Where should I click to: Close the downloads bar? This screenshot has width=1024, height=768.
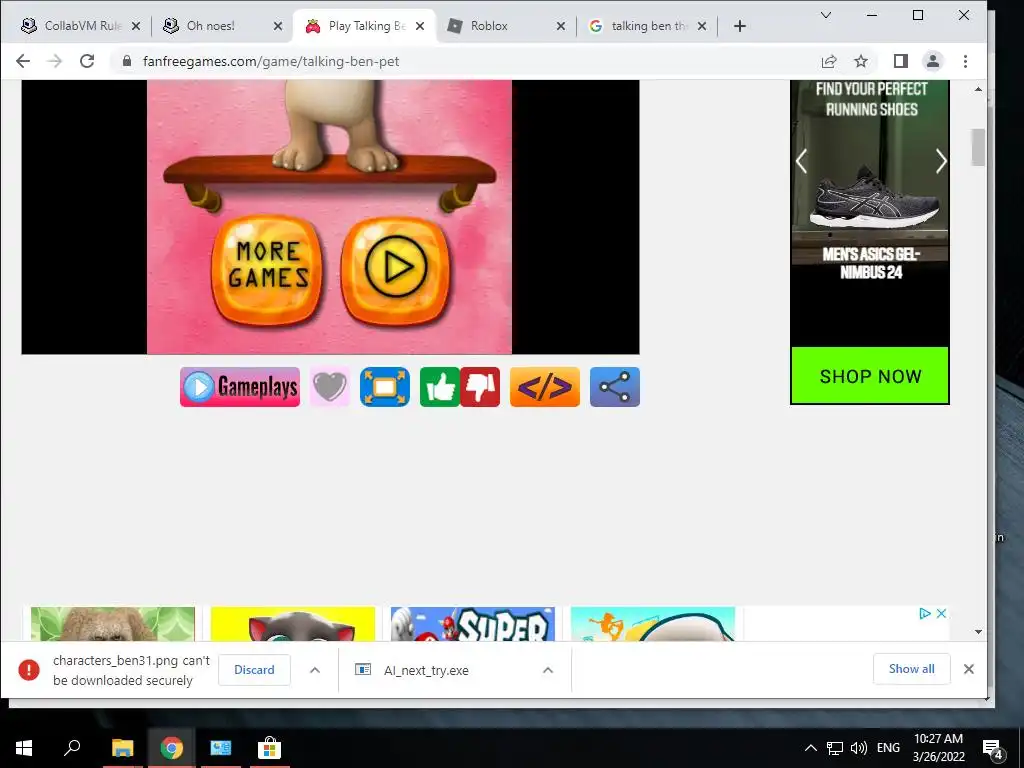coord(969,669)
